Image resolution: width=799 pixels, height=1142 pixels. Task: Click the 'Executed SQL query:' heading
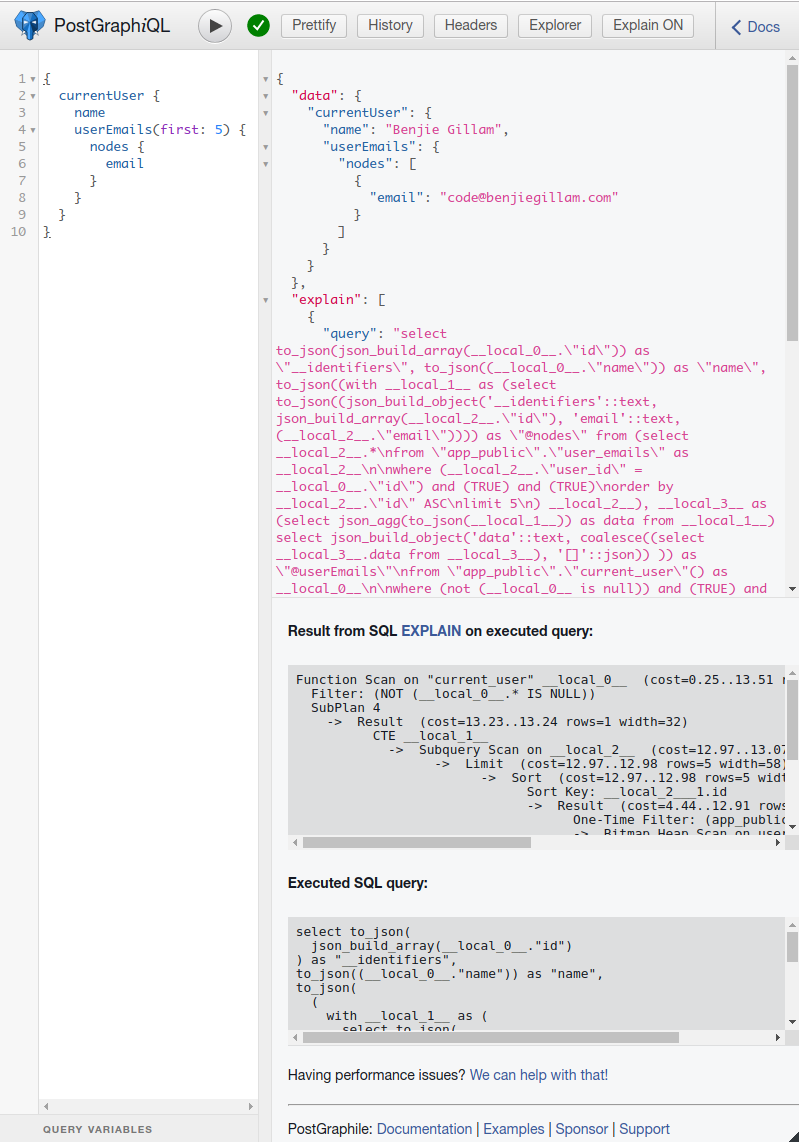tap(358, 883)
